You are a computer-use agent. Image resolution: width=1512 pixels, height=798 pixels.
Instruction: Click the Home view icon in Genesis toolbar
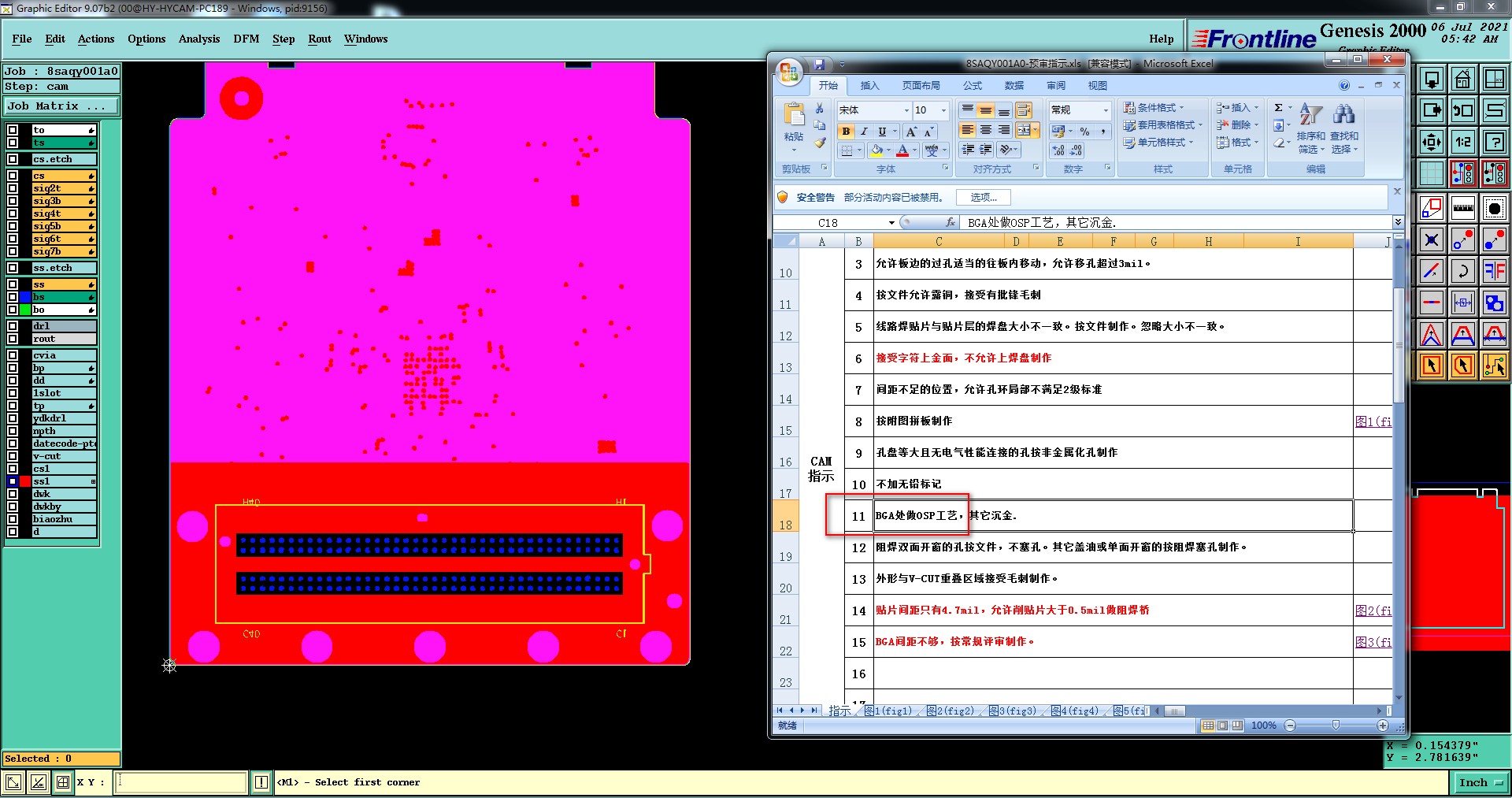click(1462, 79)
